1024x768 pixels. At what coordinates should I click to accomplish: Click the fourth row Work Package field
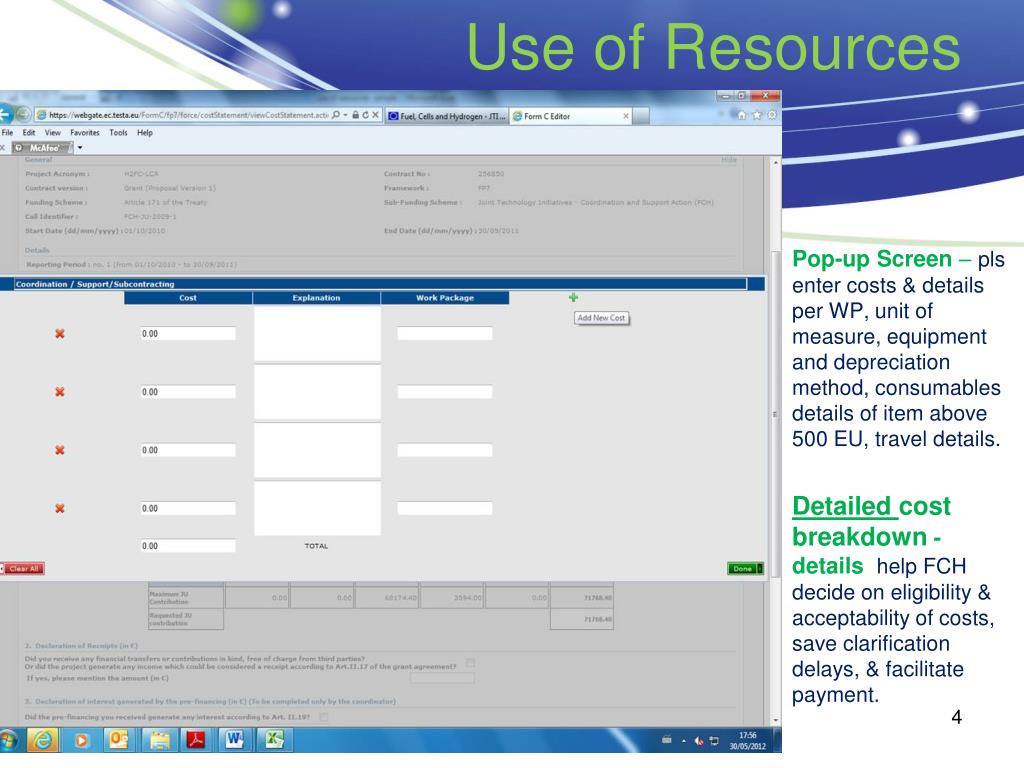pos(445,508)
